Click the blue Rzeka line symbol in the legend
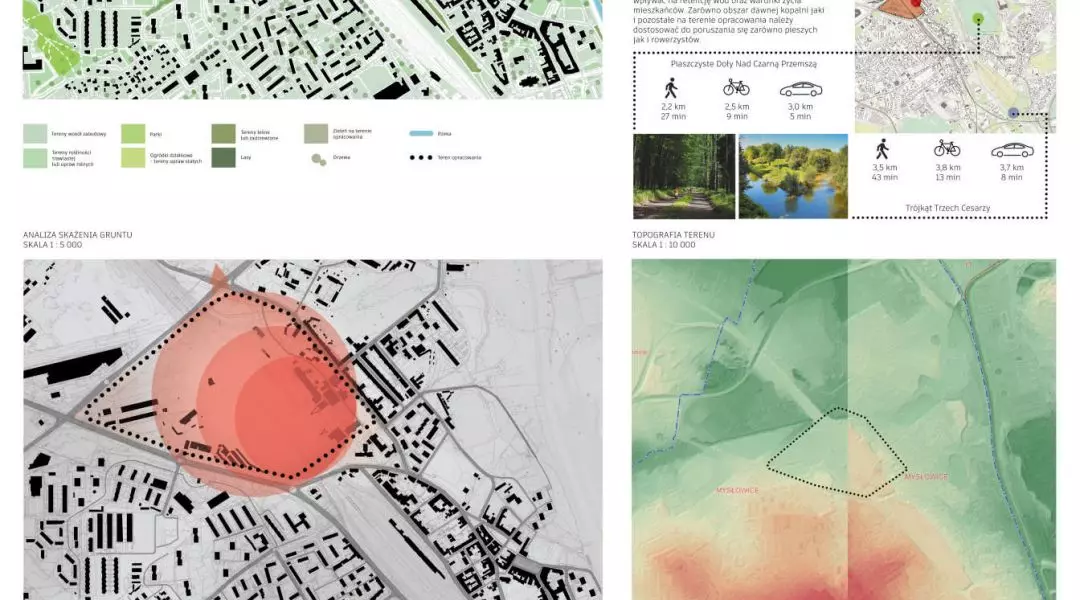This screenshot has width=1080, height=600. point(421,134)
